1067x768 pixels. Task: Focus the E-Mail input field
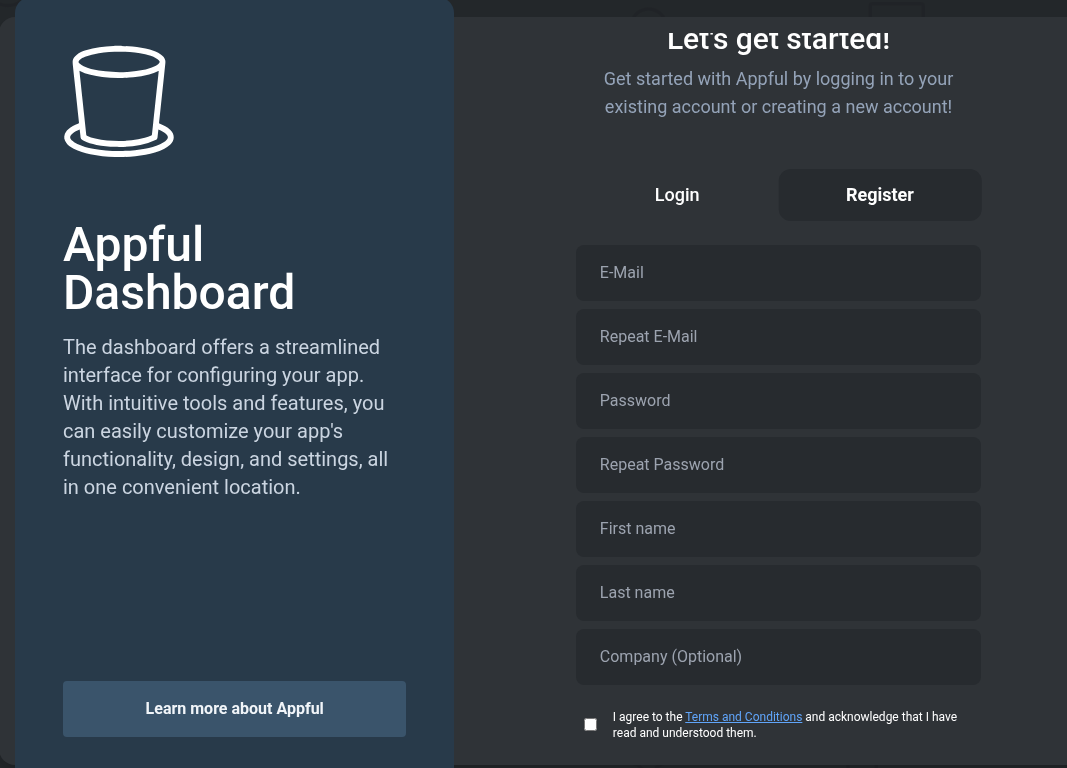pyautogui.click(x=778, y=273)
